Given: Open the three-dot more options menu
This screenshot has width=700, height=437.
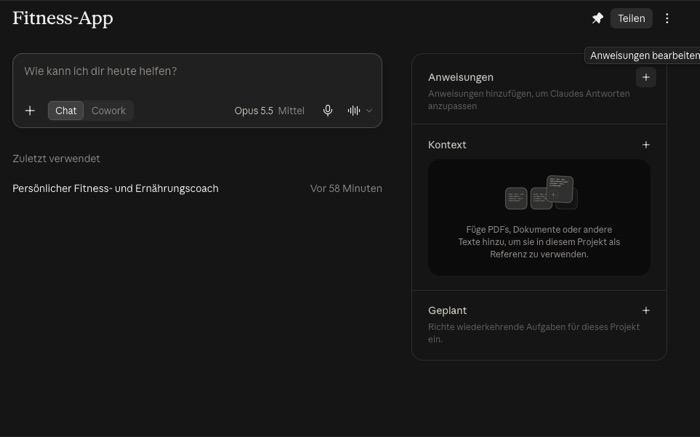Looking at the screenshot, I should (667, 18).
